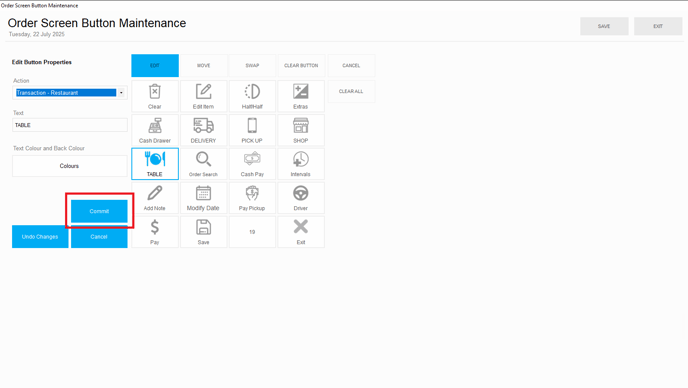The height and width of the screenshot is (388, 688).
Task: Open the Colours picker button
Action: click(70, 166)
